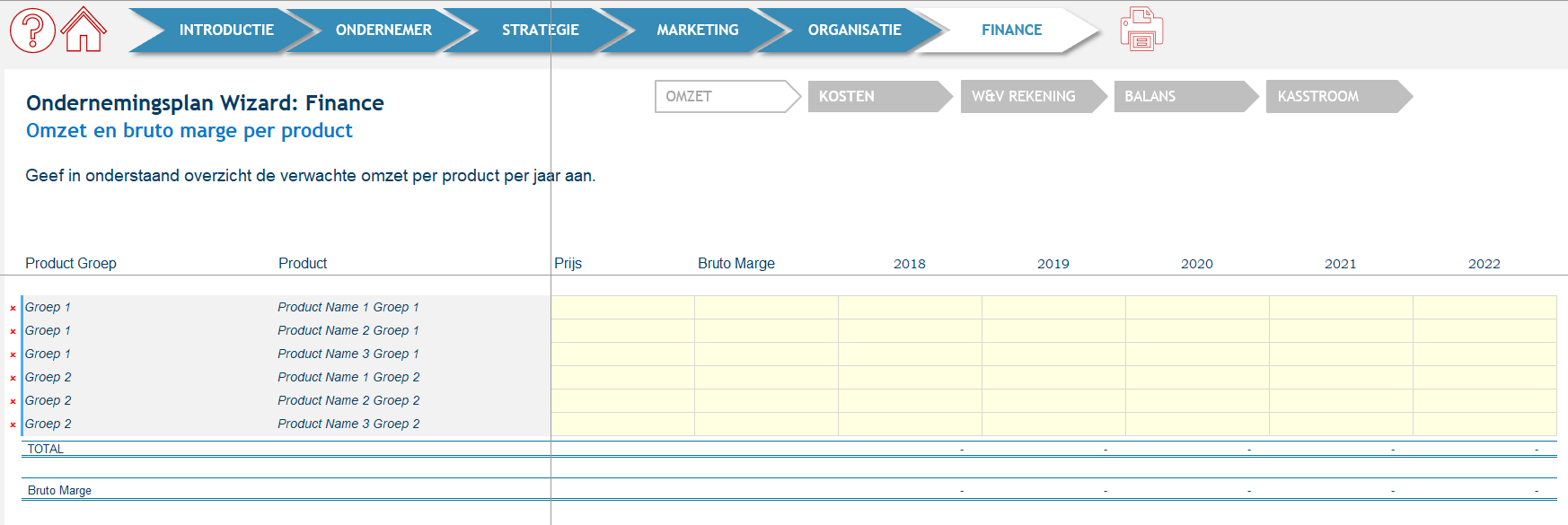Viewport: 1568px width, 525px height.
Task: Click 'Product Name 3 Groep 2' text
Action: click(348, 424)
